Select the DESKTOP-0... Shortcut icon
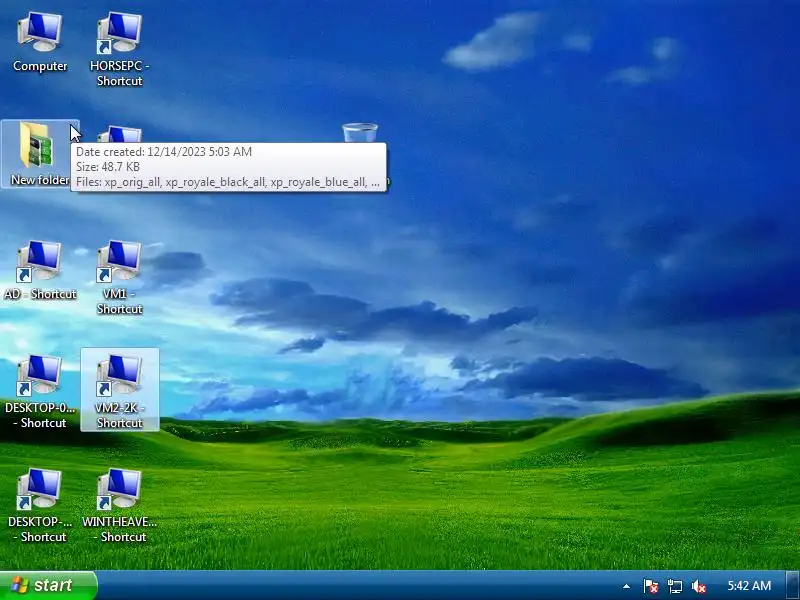The width and height of the screenshot is (800, 600). click(x=40, y=391)
